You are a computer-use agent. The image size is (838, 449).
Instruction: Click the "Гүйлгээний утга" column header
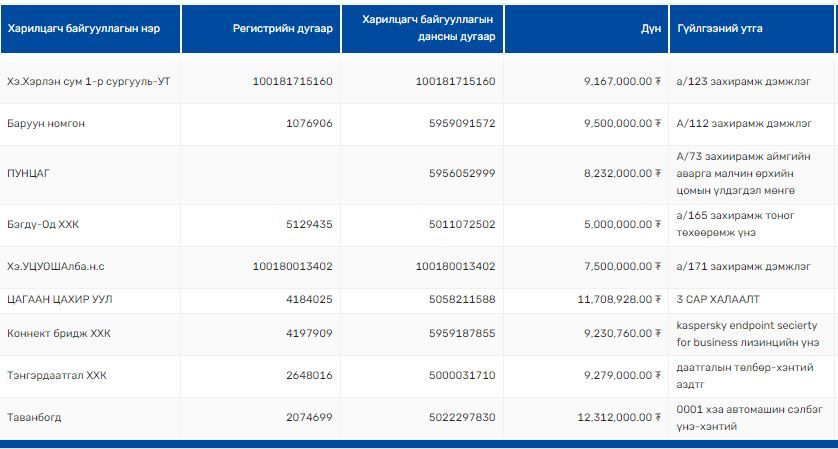(720, 28)
